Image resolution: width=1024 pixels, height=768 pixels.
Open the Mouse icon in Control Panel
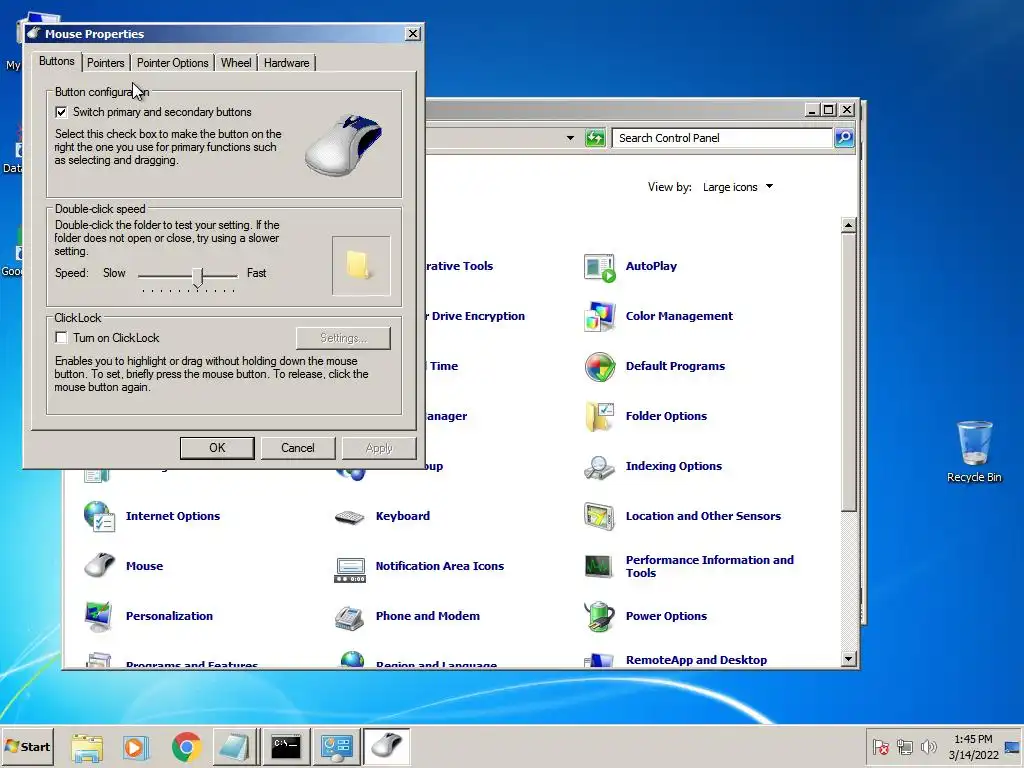pos(99,566)
